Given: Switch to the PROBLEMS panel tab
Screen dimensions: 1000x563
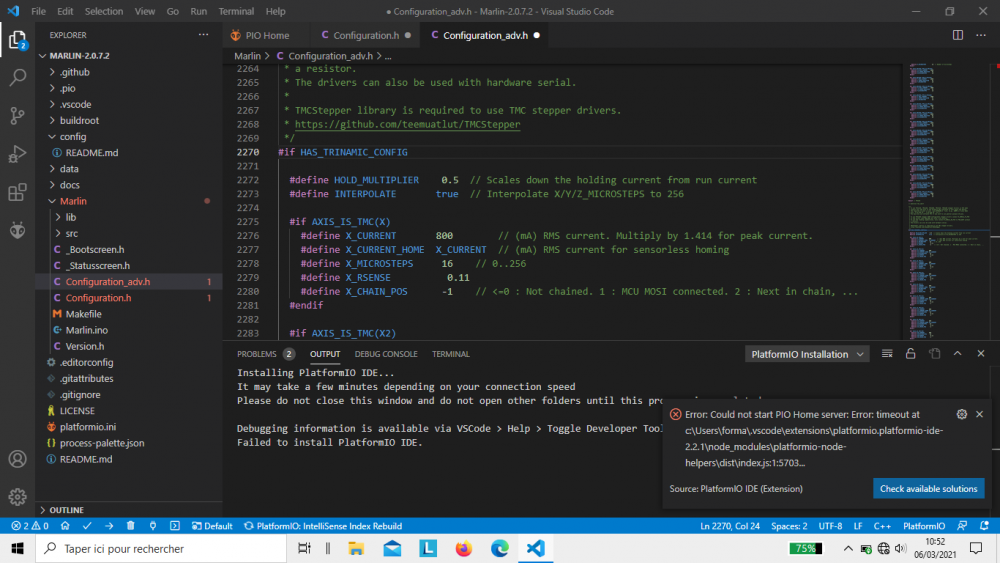Looking at the screenshot, I should [257, 354].
